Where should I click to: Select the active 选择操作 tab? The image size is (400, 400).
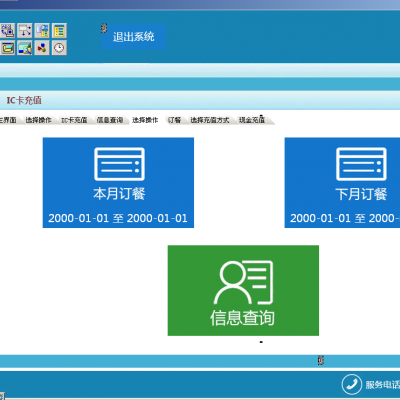point(145,120)
